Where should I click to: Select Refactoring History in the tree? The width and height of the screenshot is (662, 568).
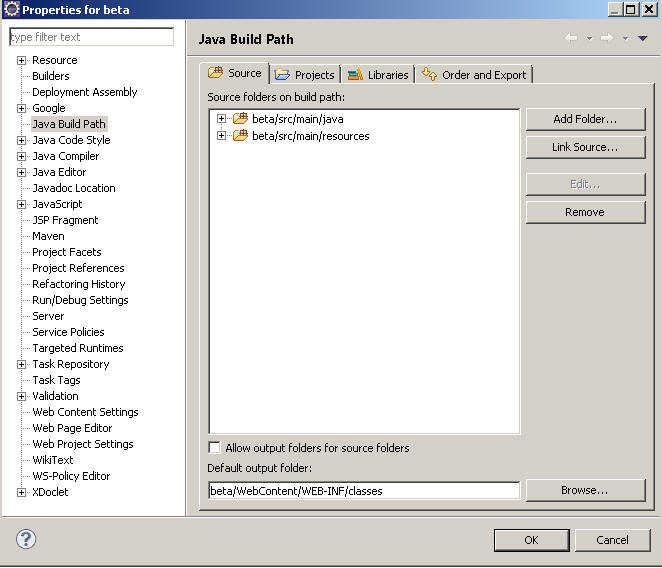click(x=79, y=284)
